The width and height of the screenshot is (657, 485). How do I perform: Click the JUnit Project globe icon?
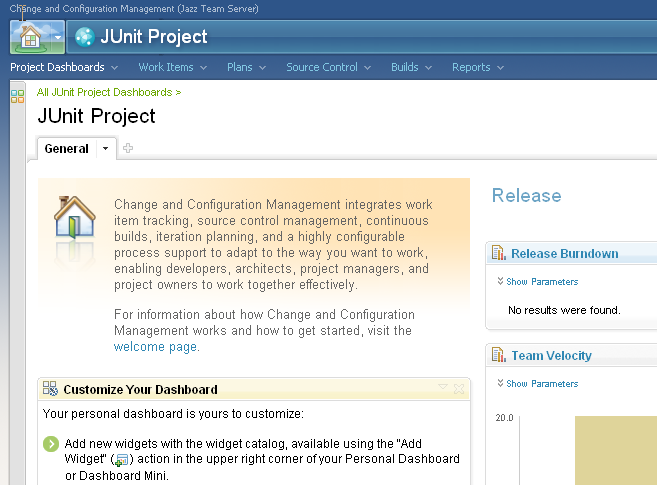click(x=85, y=37)
